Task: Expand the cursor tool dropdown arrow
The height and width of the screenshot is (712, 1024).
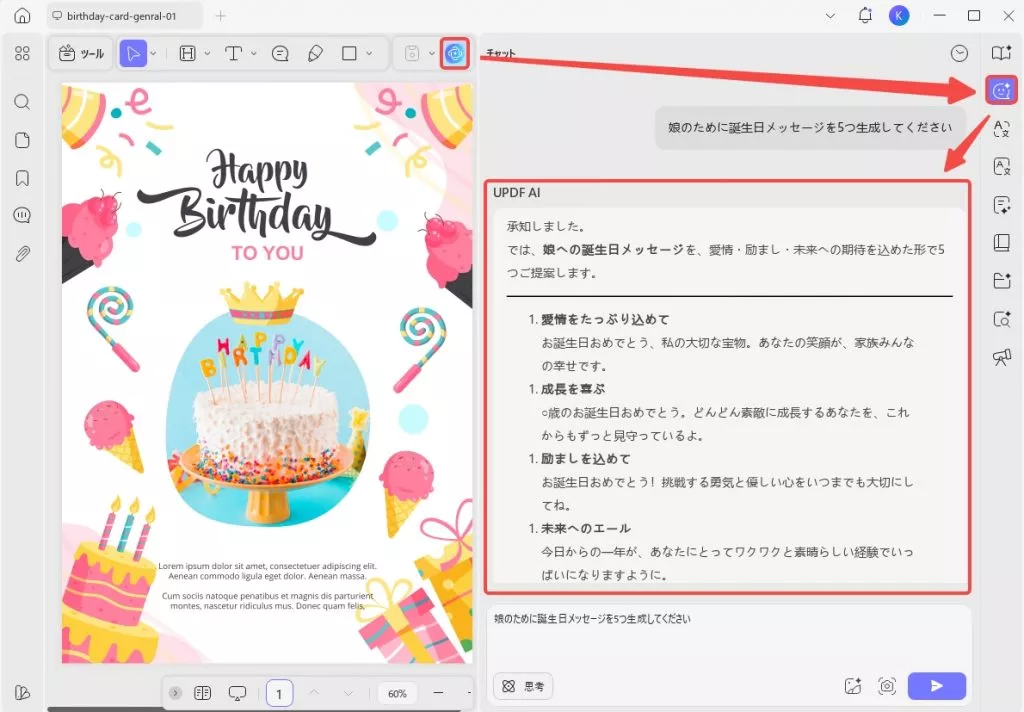Action: point(153,54)
